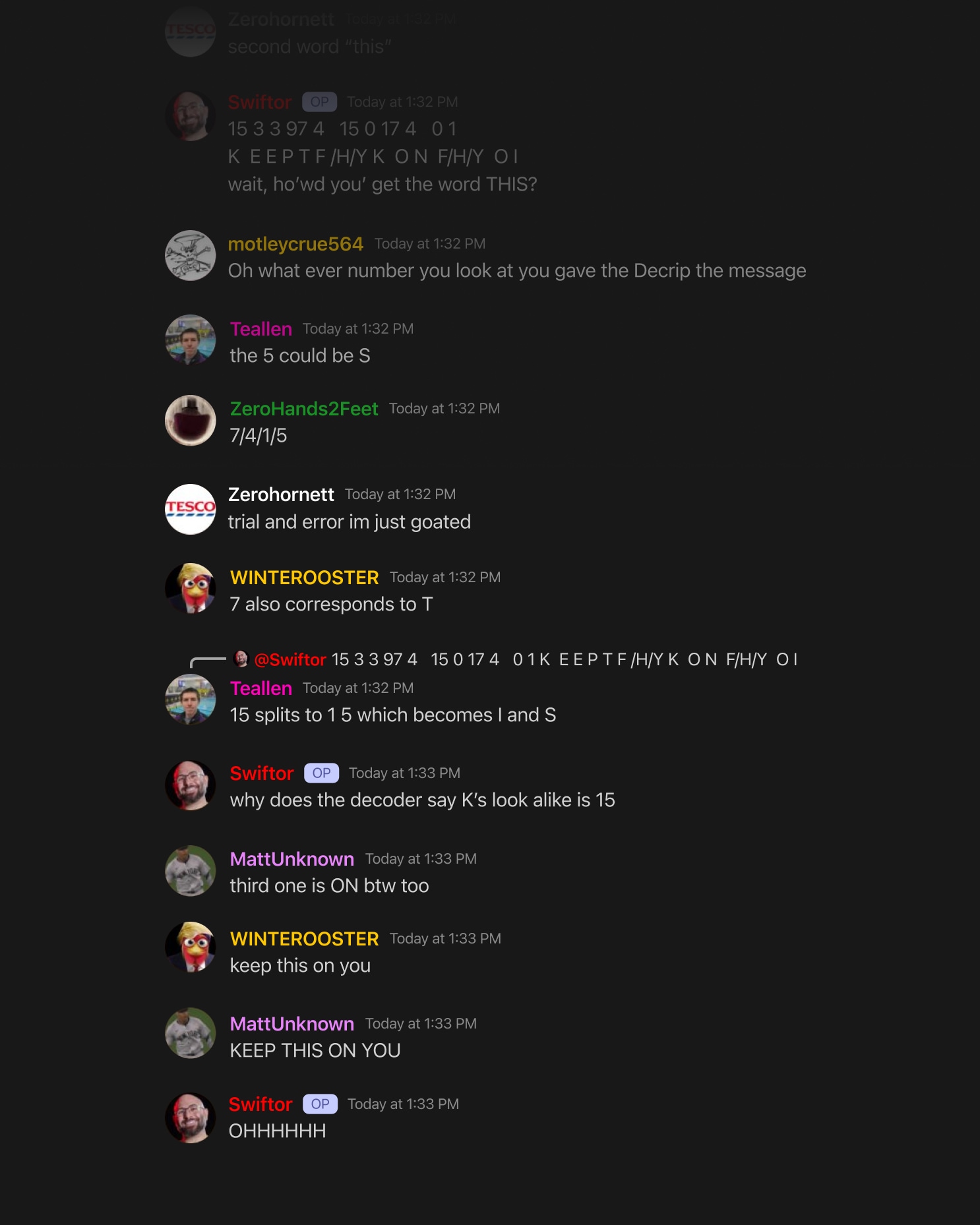Click ZeroHands2Feet's dark red avatar
Image resolution: width=980 pixels, height=1225 pixels.
pos(190,421)
